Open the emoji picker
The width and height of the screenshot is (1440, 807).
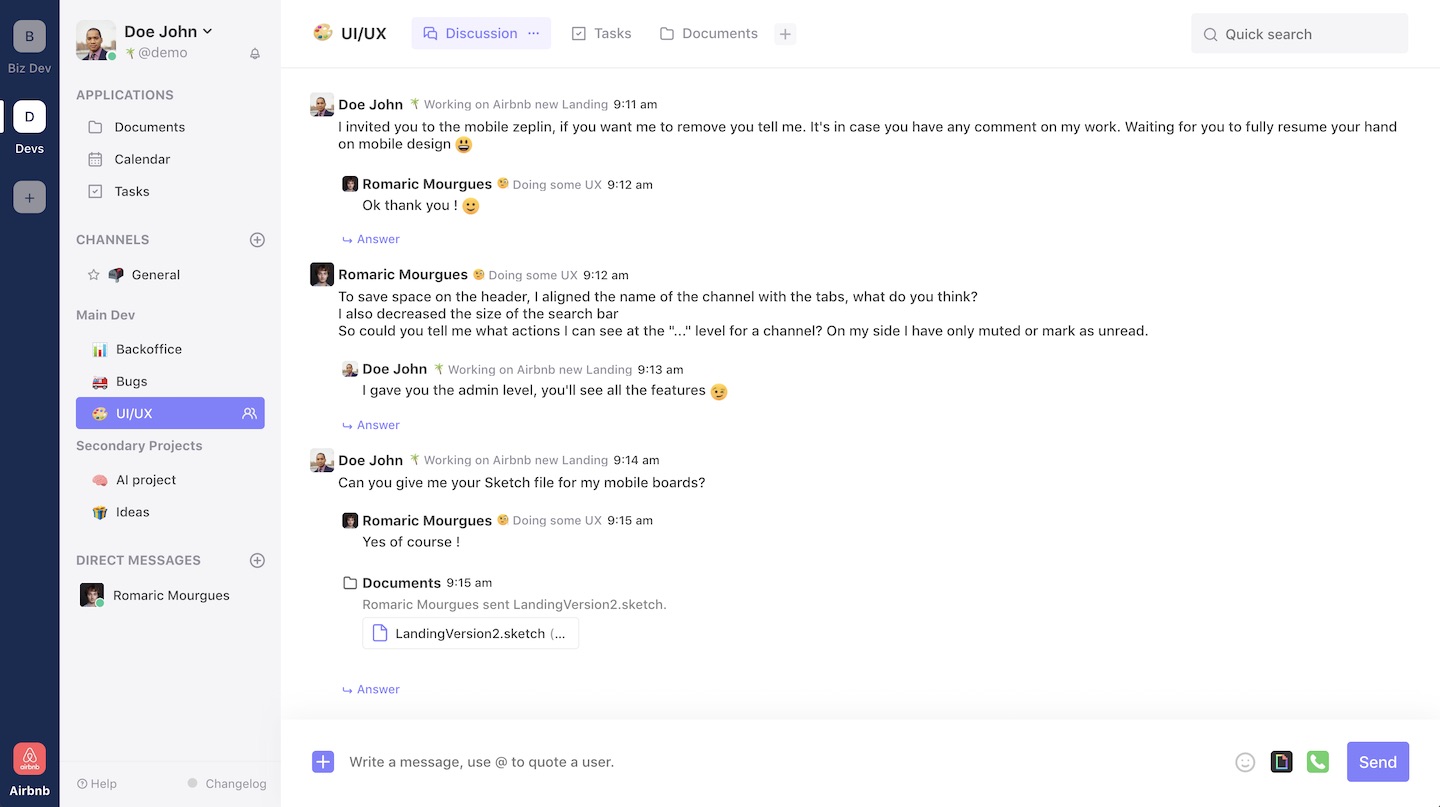(x=1245, y=762)
